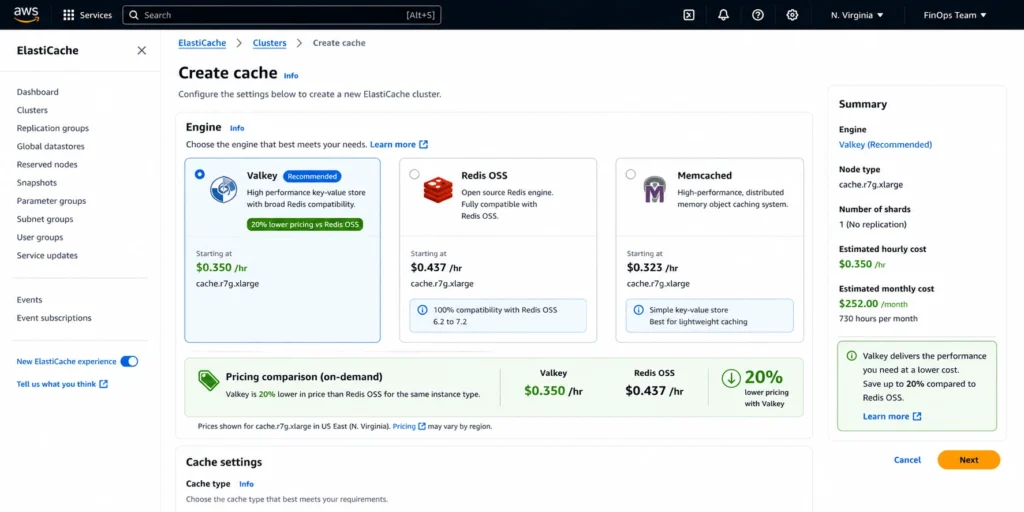Click Info link next to Create cache
1024x512 pixels.
click(x=291, y=76)
